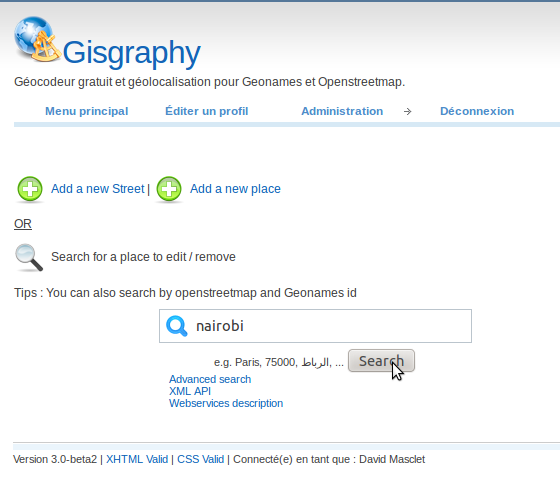Open the CSS Valid footer link
560x492 pixels.
pos(200,459)
